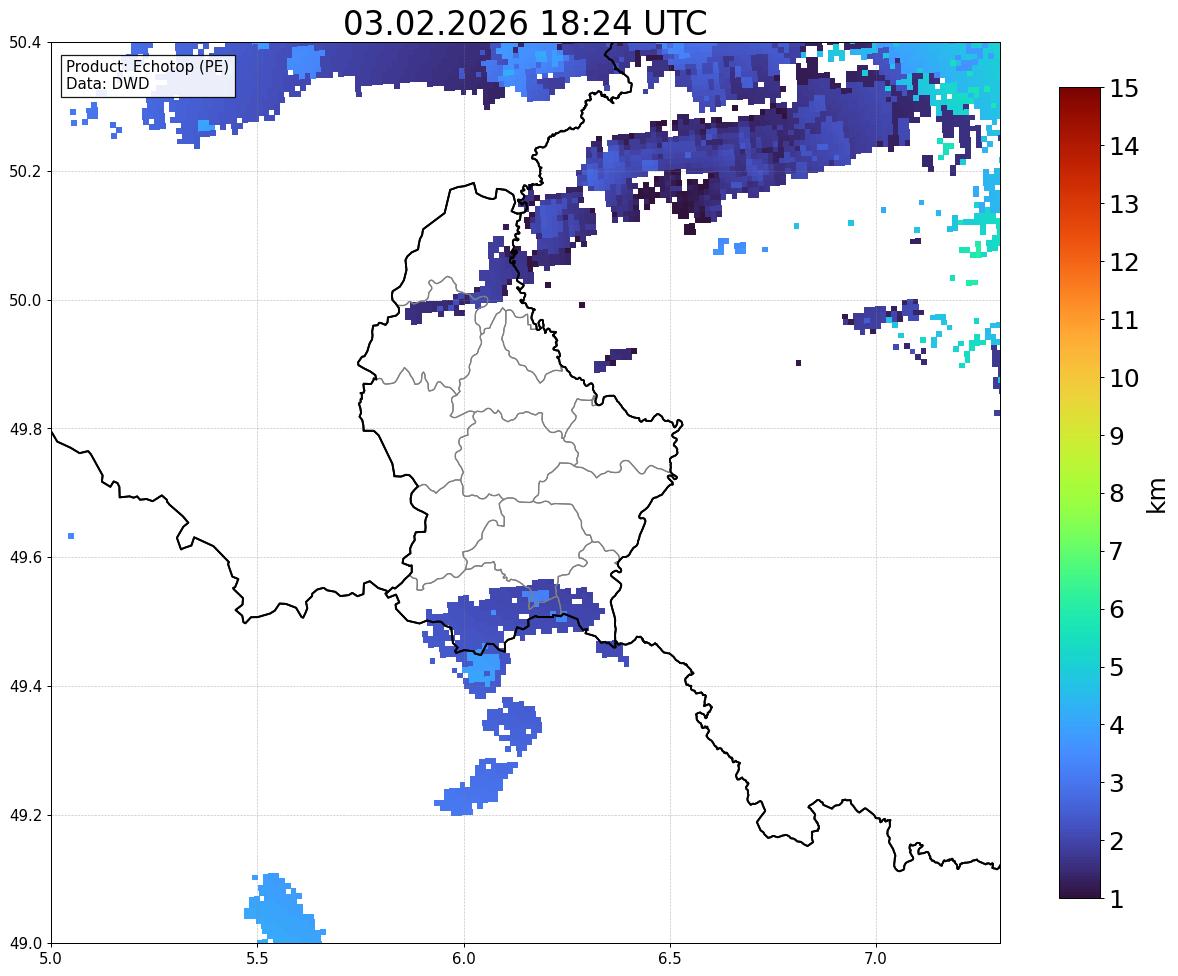Click the colorbar tick label '2'
Viewport: 1178px width, 976px height.
1116,841
